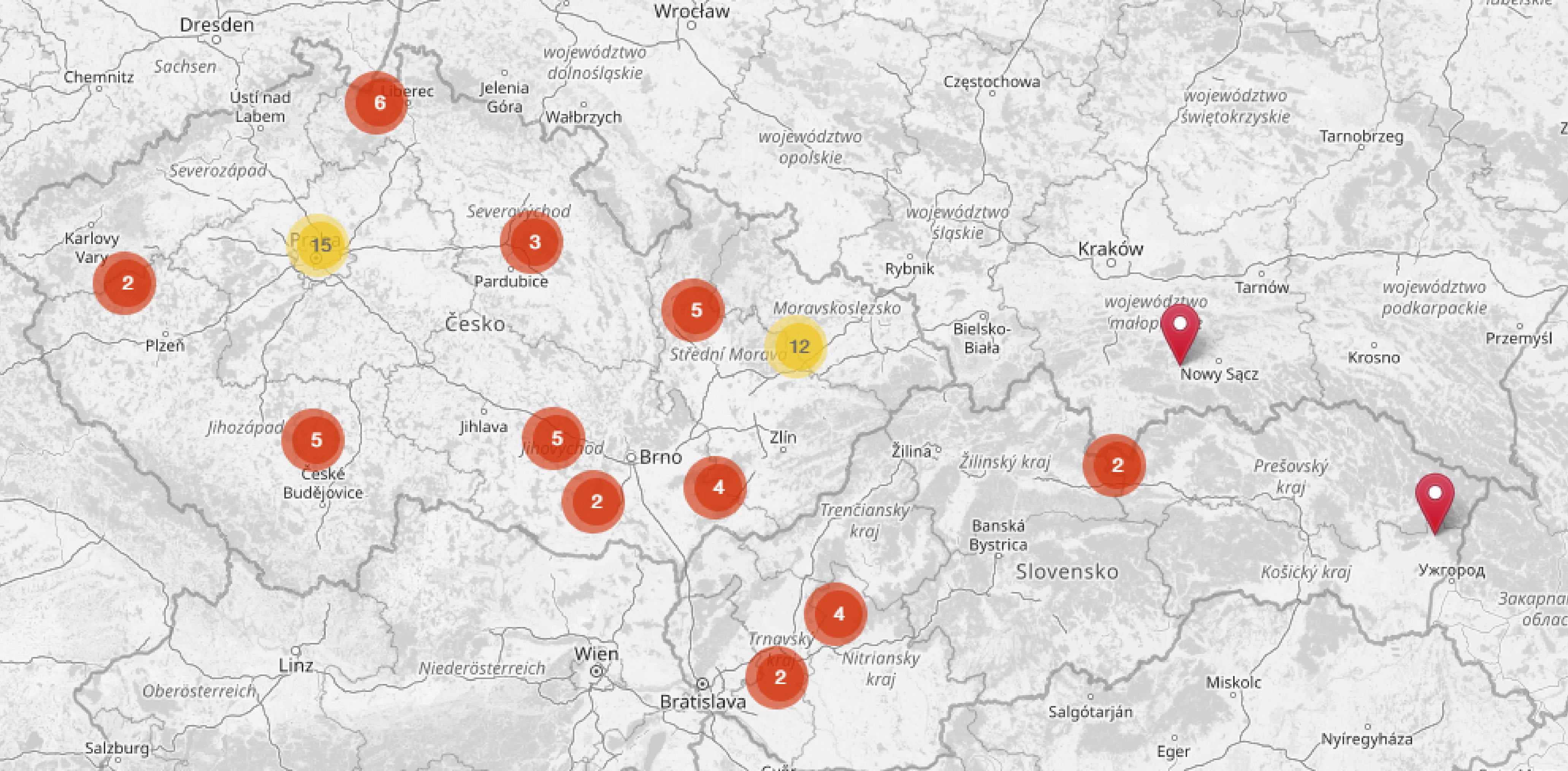Click the Trenčiansky kraj region label

tap(864, 520)
